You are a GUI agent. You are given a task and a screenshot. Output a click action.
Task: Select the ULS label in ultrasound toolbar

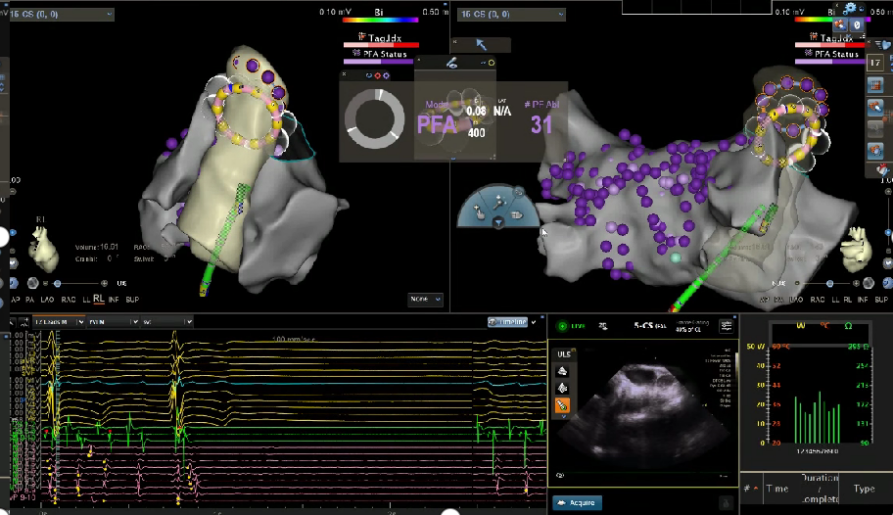pos(563,354)
